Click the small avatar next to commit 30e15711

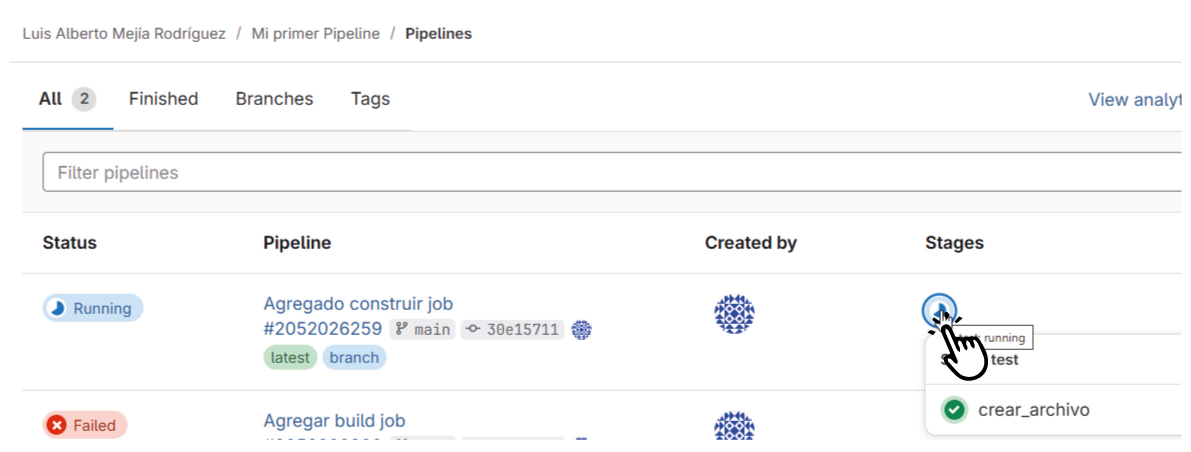pyautogui.click(x=582, y=329)
